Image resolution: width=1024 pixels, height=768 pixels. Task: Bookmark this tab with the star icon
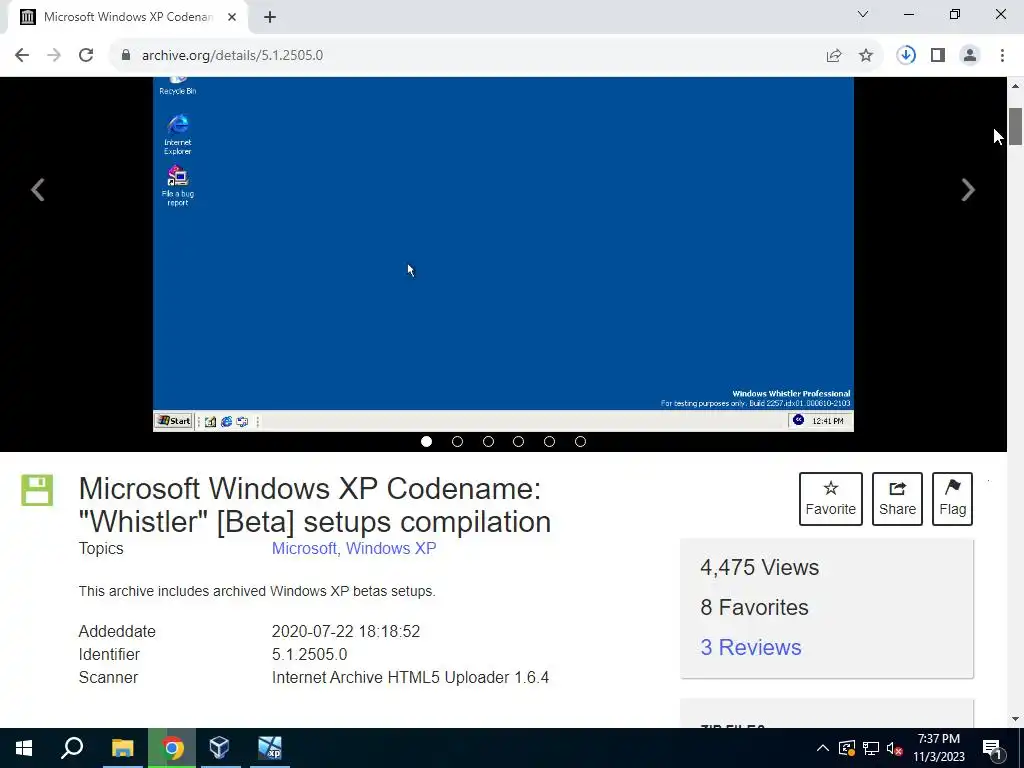pyautogui.click(x=866, y=56)
